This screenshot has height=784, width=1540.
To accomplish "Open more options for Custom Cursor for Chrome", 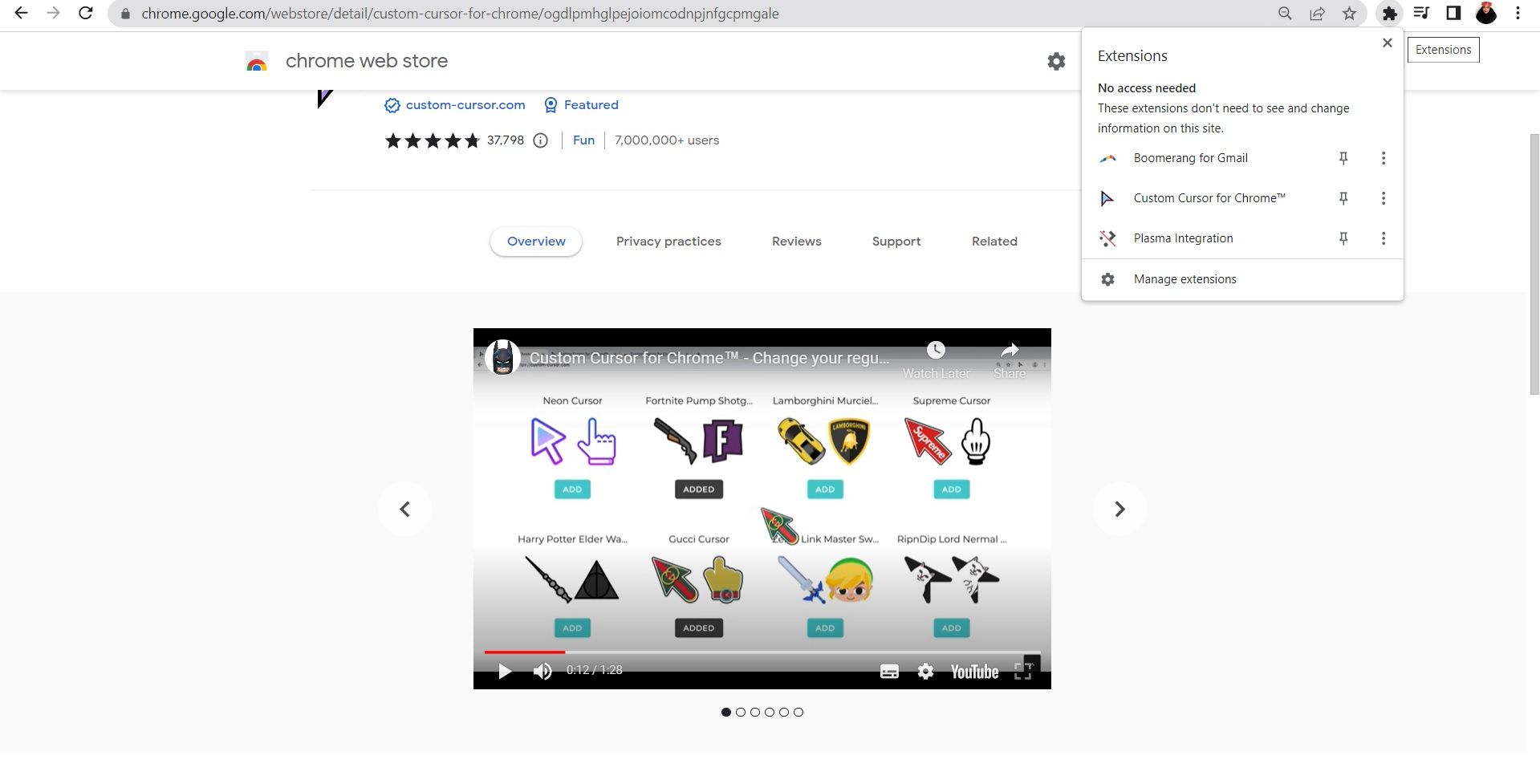I will (1383, 198).
